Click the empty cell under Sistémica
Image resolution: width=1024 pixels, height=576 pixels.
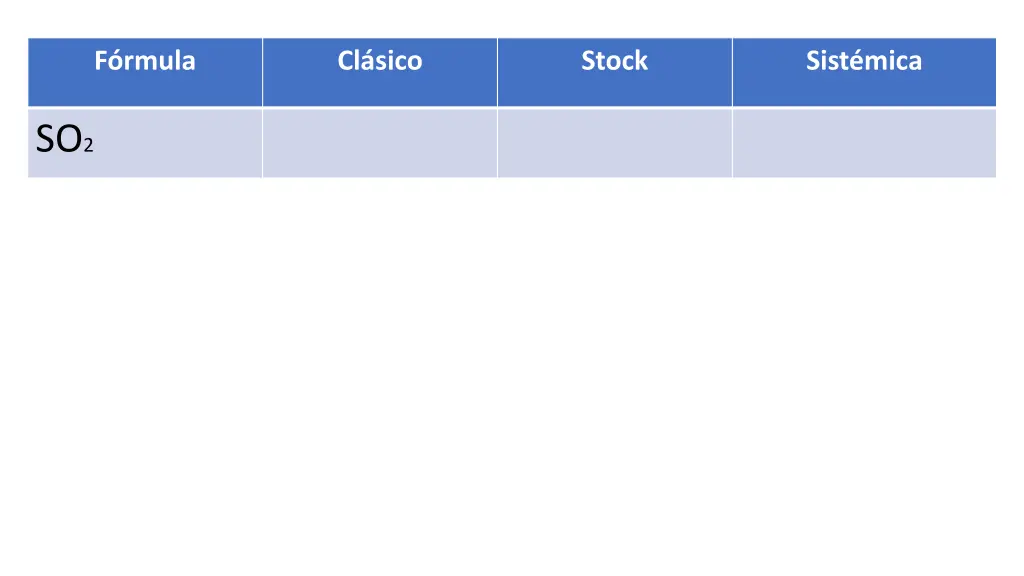864,143
